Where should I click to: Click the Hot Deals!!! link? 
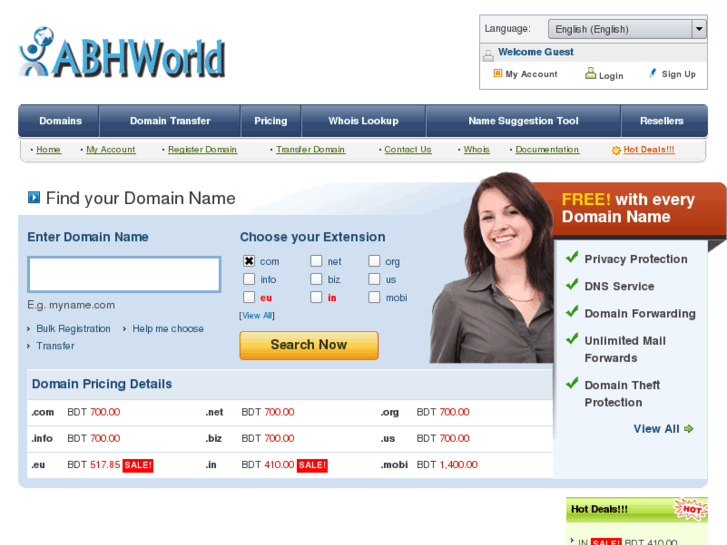649,149
